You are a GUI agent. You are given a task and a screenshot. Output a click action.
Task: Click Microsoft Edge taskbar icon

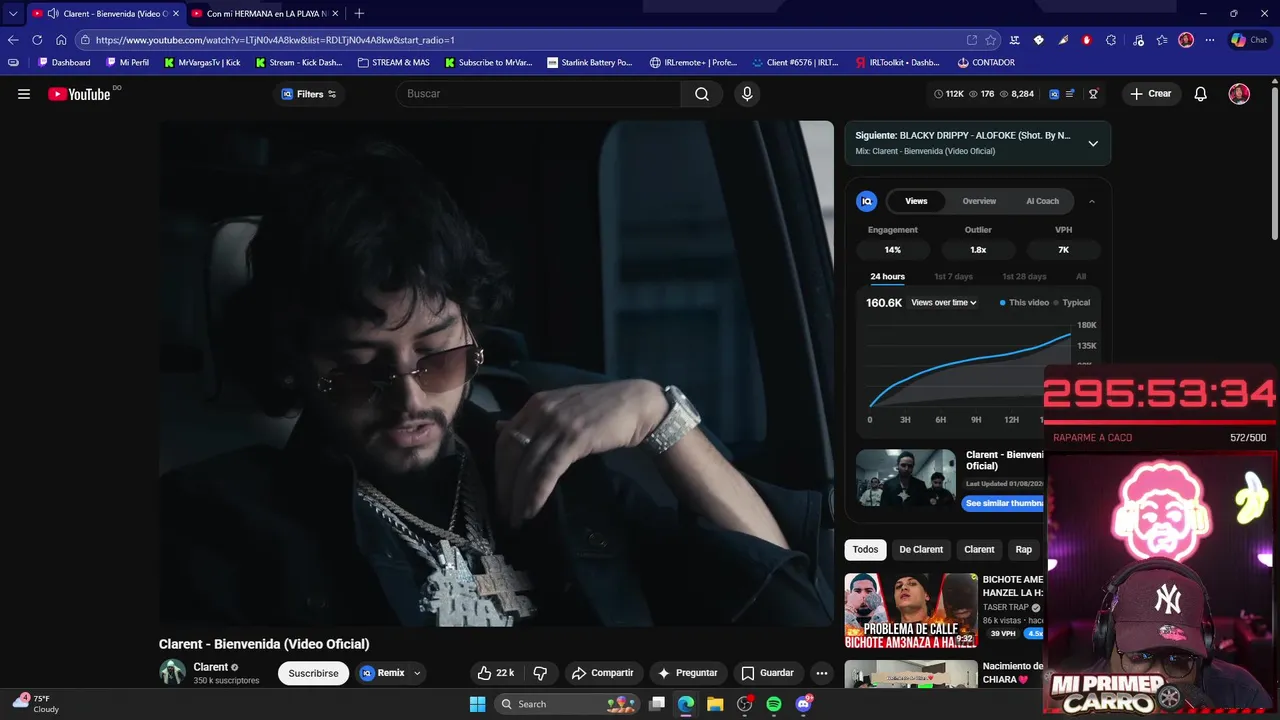[x=686, y=704]
